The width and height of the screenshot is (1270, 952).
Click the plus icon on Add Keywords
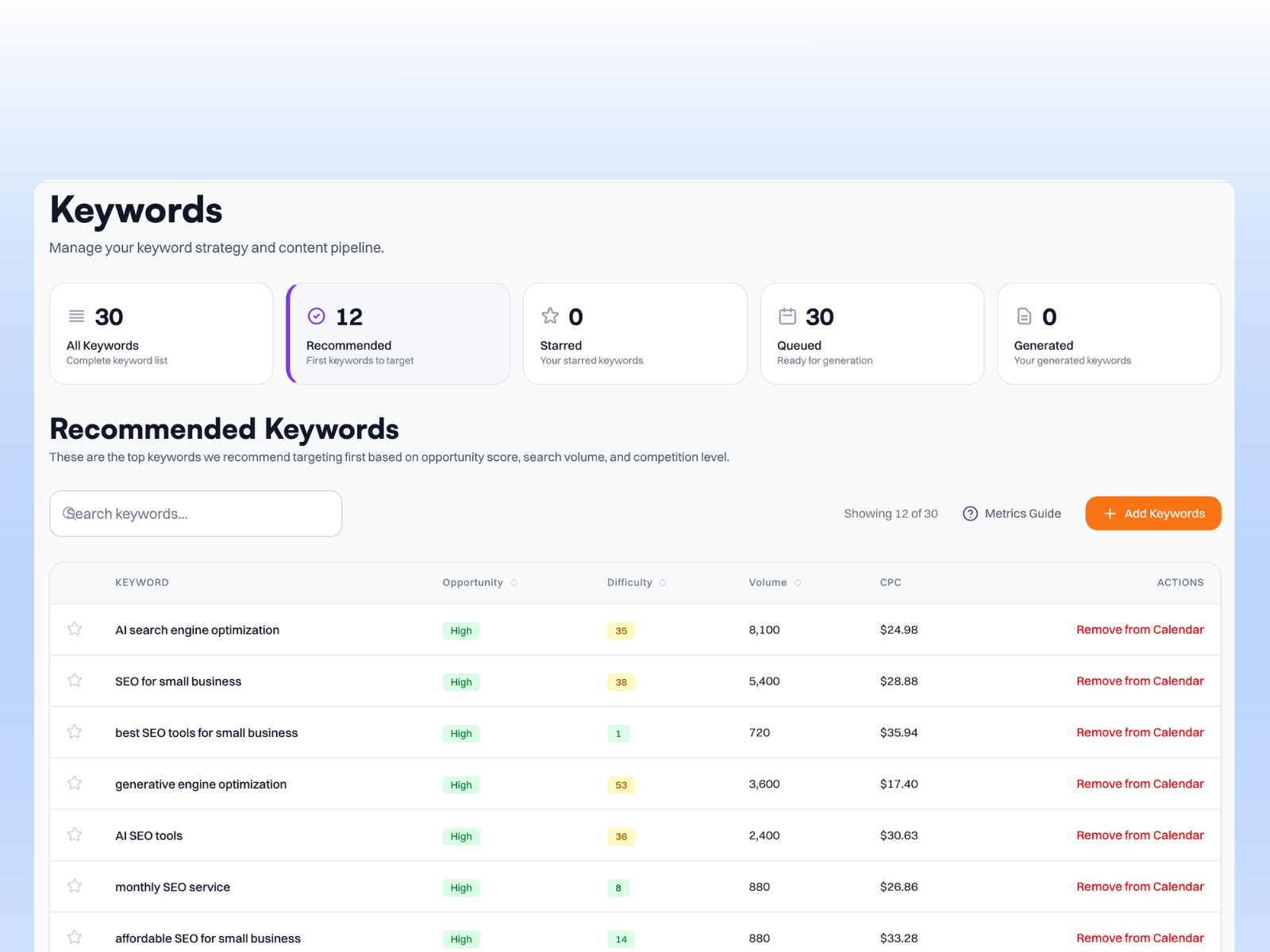(x=1110, y=513)
